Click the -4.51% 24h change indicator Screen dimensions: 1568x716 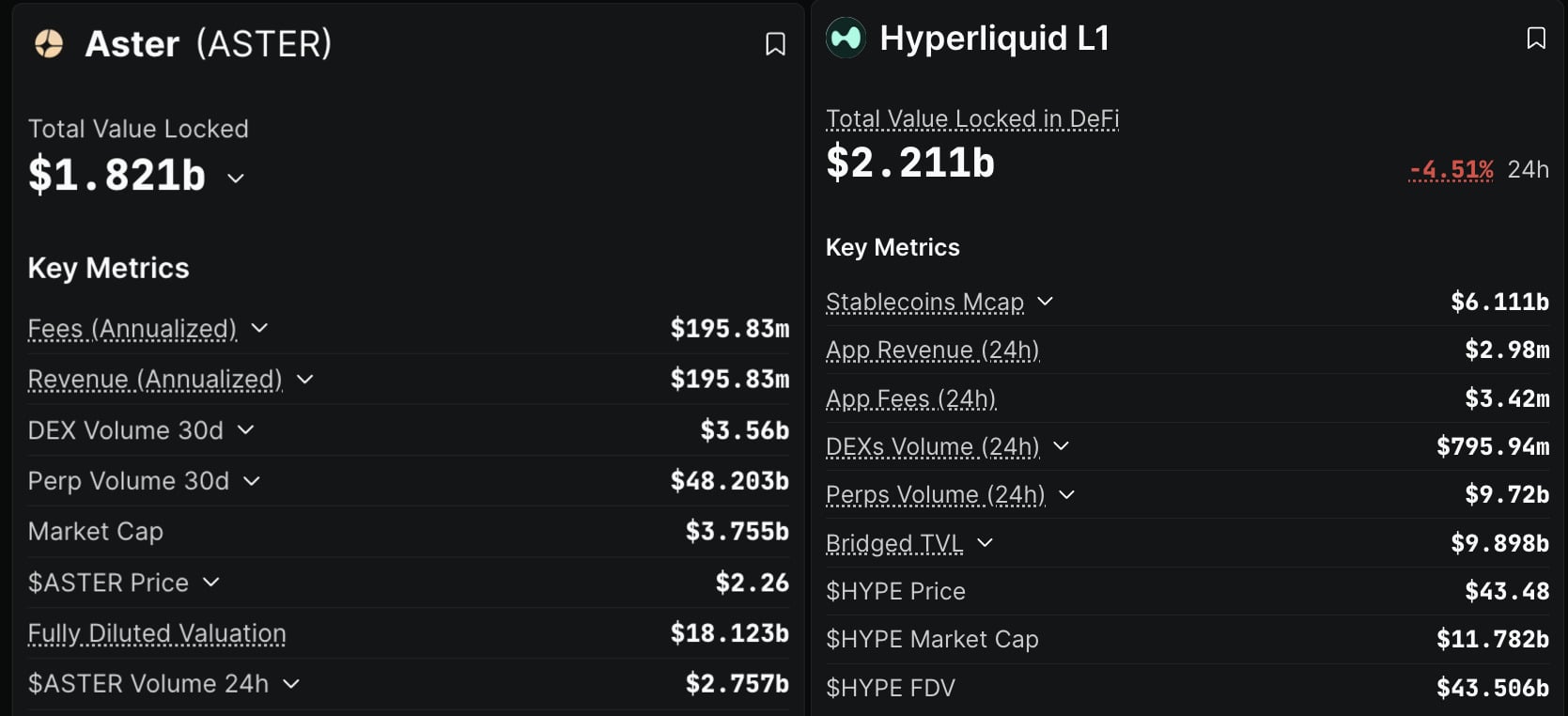pos(1451,169)
